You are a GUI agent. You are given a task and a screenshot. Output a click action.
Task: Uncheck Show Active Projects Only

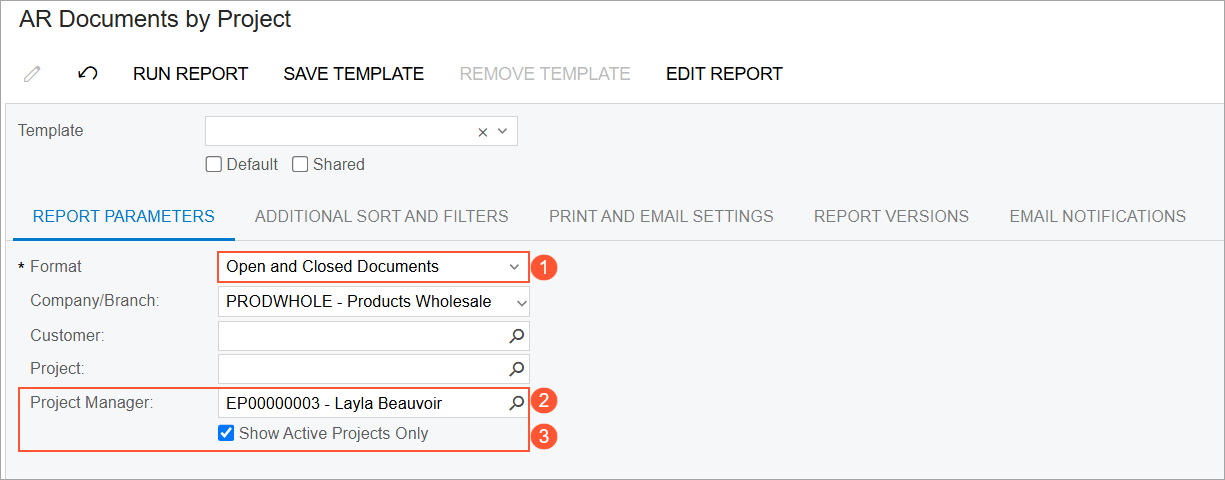click(x=226, y=434)
